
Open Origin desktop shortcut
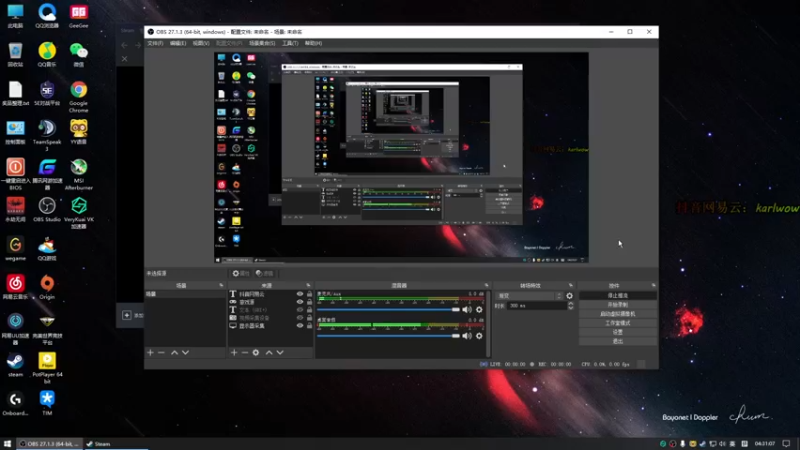click(47, 287)
